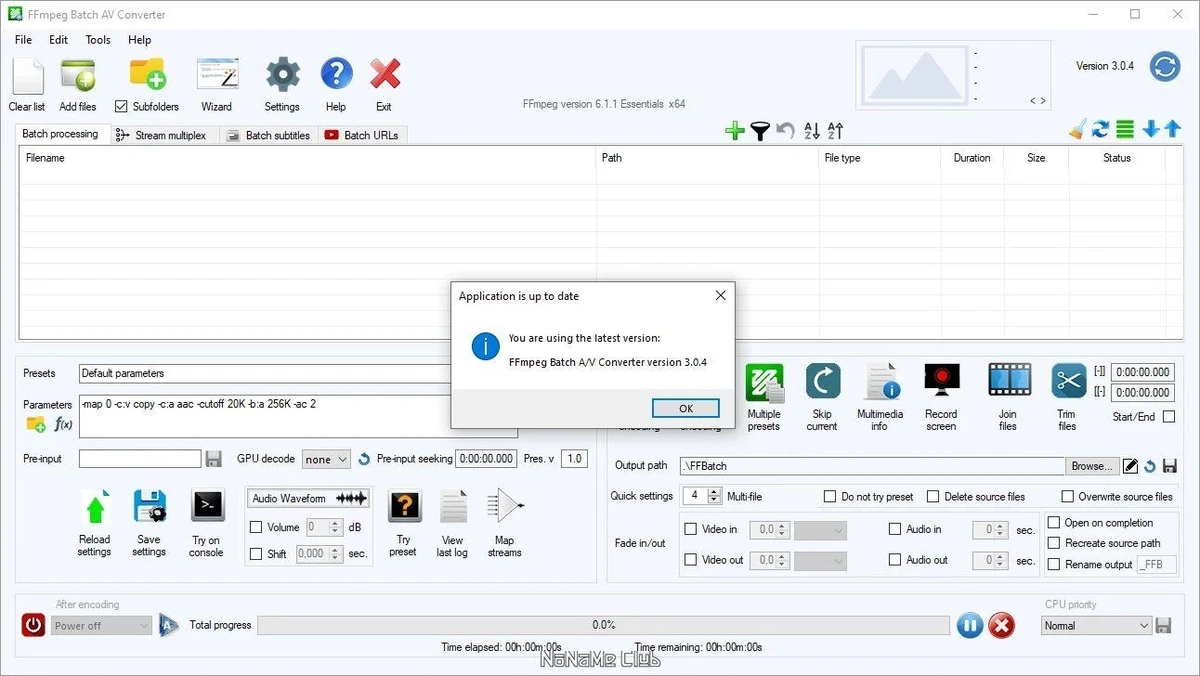Start Record screen tool
Viewport: 1200px width, 676px height.
pos(942,382)
